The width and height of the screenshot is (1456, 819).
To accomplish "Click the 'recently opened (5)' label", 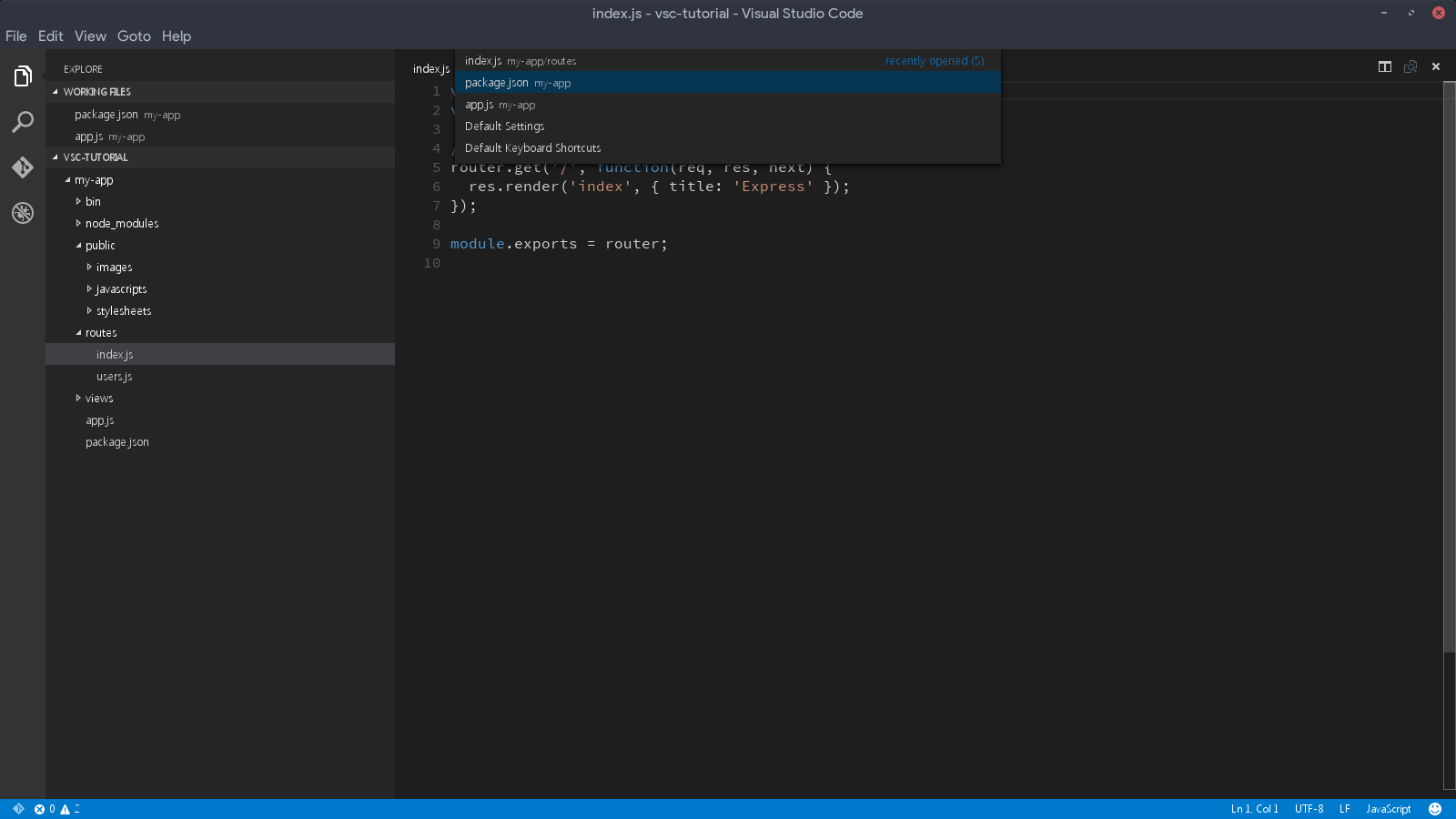I will pos(935,61).
